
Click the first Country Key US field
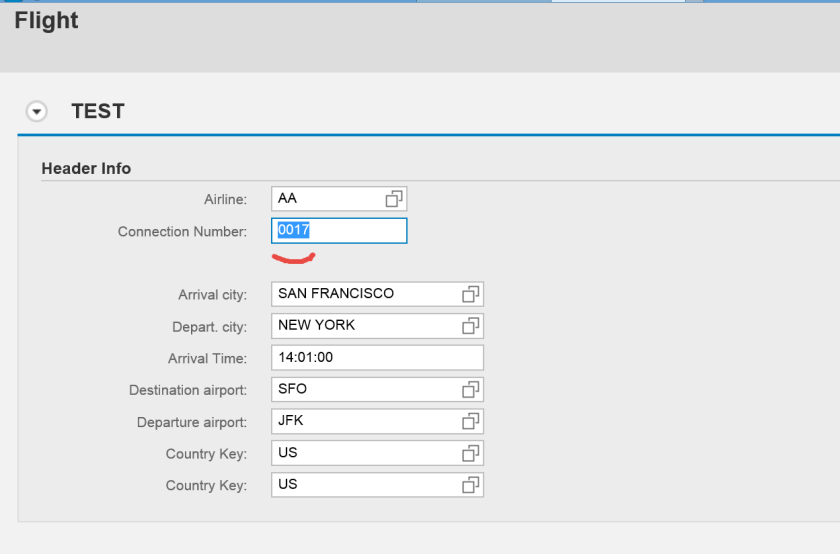click(378, 453)
